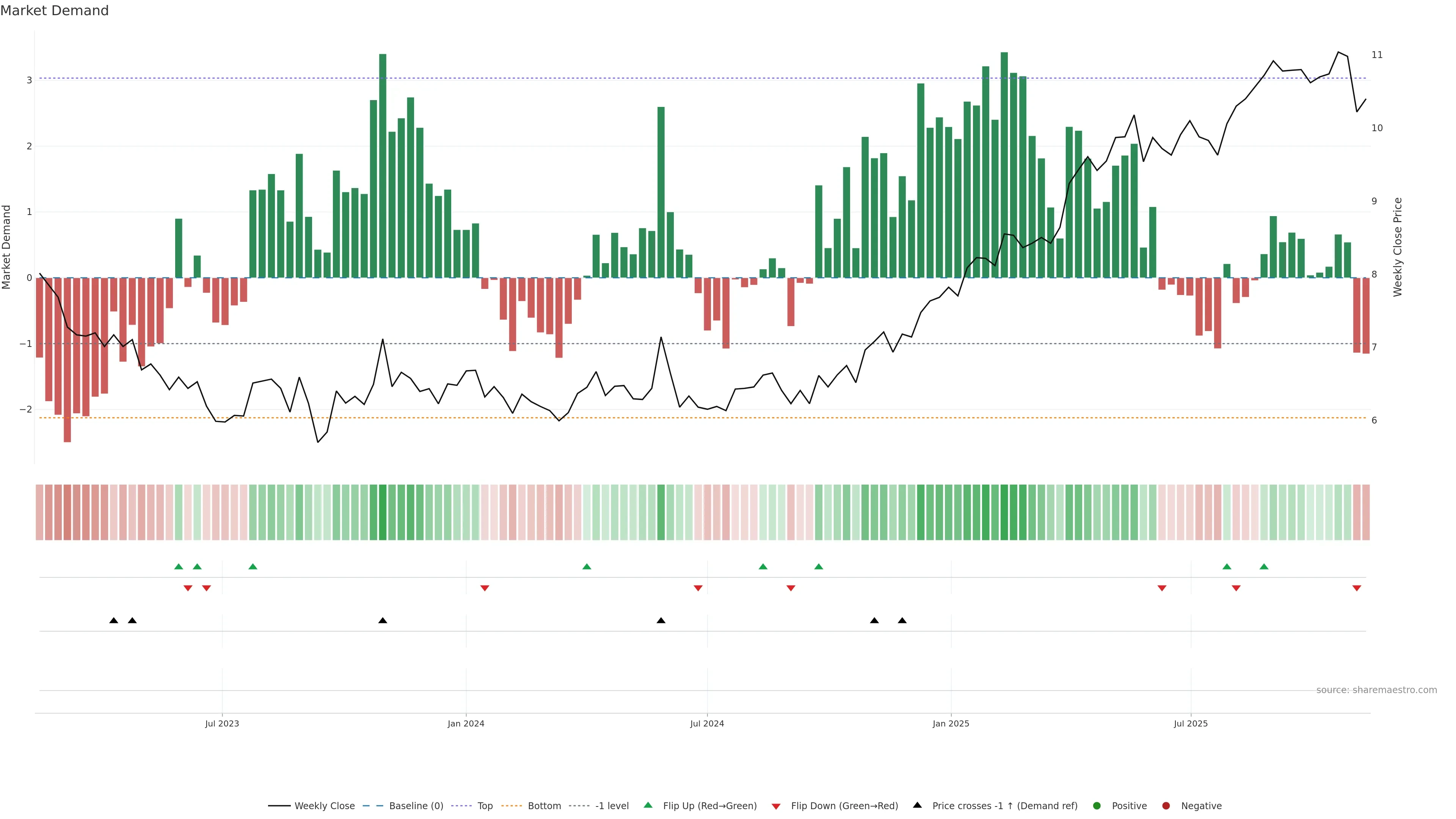Image resolution: width=1456 pixels, height=819 pixels.
Task: Click the rightmost green Flip Up triangle marker
Action: [x=1264, y=566]
